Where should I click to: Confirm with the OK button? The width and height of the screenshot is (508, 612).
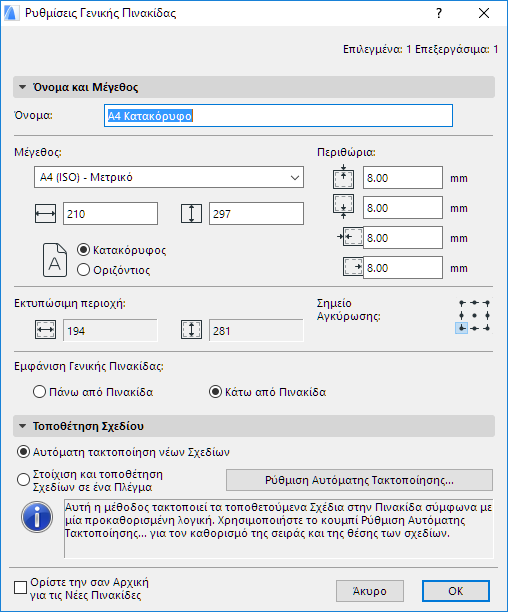pos(455,591)
